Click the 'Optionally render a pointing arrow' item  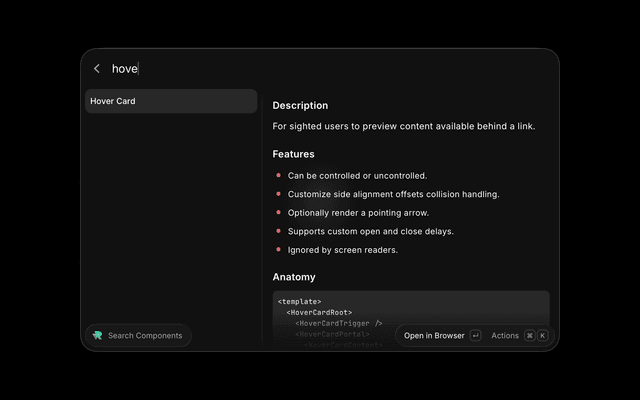358,213
